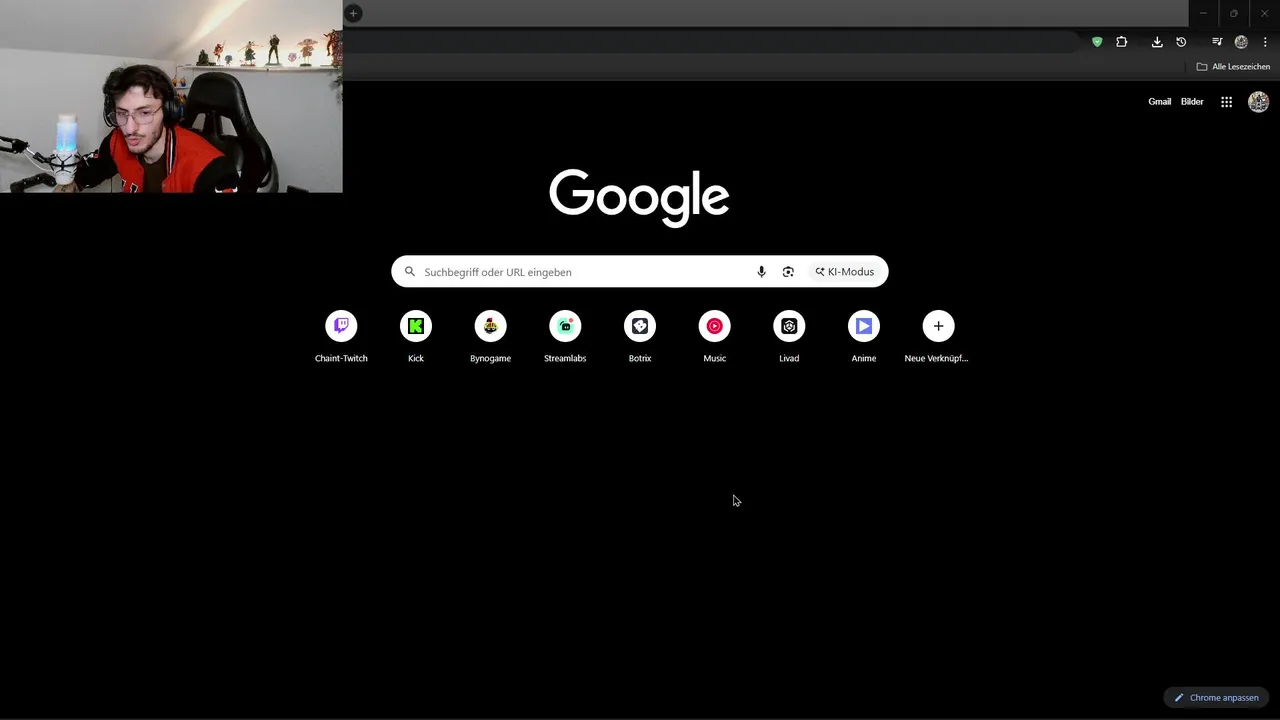Add a new shortcut with the plus icon
This screenshot has width=1280, height=720.
938,326
